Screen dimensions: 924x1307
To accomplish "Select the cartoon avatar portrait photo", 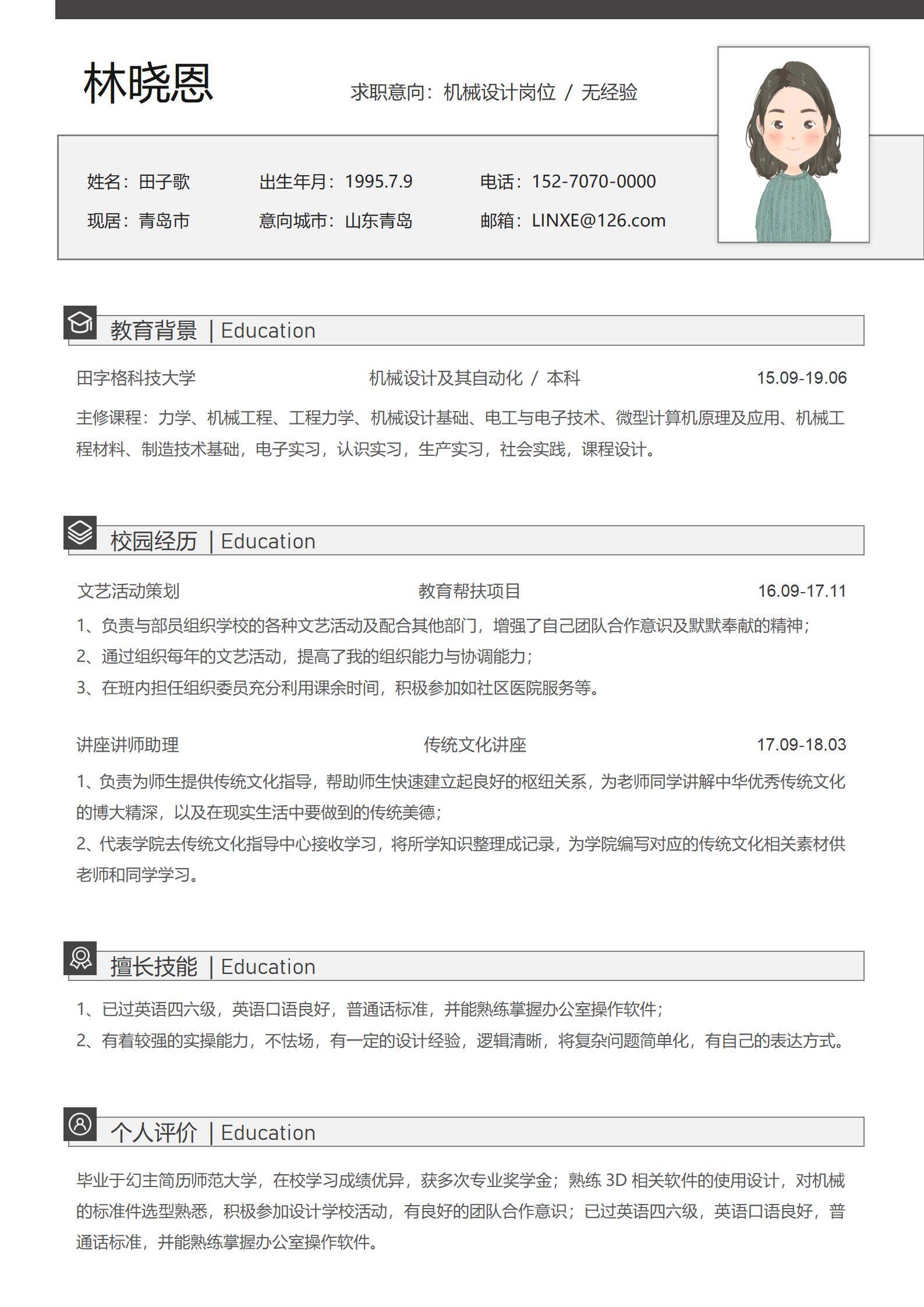I will coord(793,144).
